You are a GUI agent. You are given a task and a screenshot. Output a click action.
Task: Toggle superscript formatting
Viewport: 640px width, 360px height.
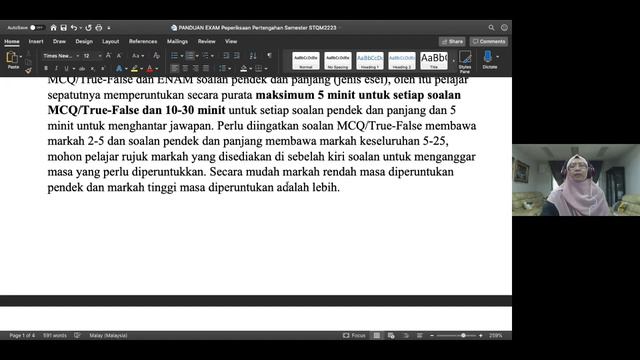click(x=103, y=69)
